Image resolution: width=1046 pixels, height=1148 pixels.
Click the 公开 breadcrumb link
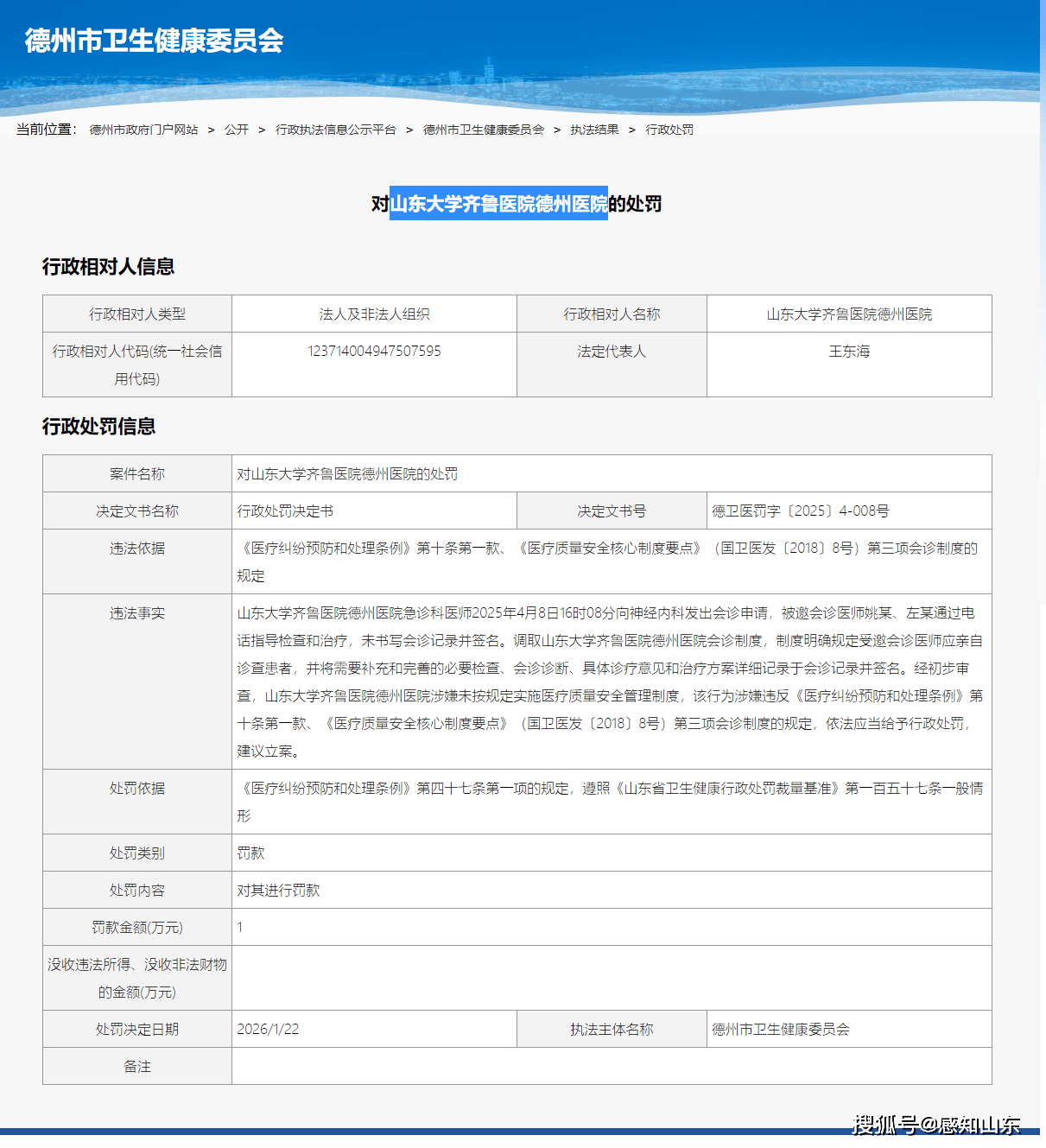pos(237,130)
